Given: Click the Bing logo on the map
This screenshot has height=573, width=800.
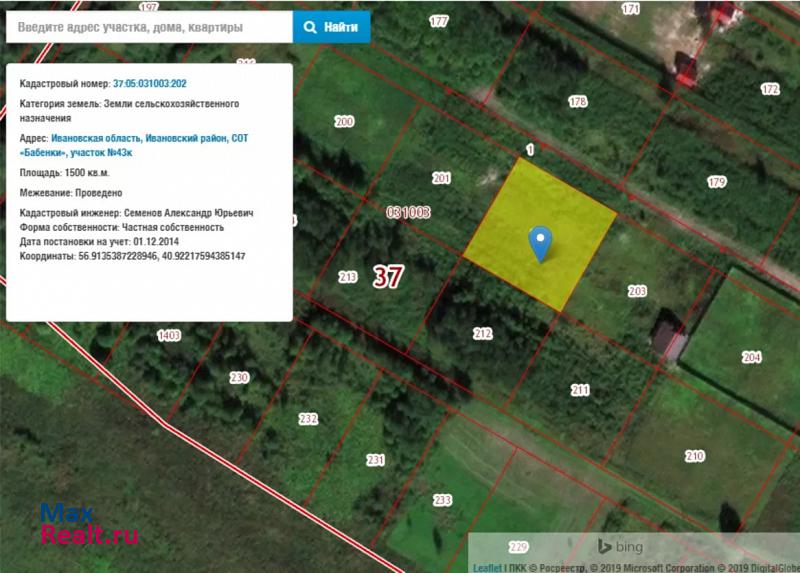Looking at the screenshot, I should [x=620, y=547].
